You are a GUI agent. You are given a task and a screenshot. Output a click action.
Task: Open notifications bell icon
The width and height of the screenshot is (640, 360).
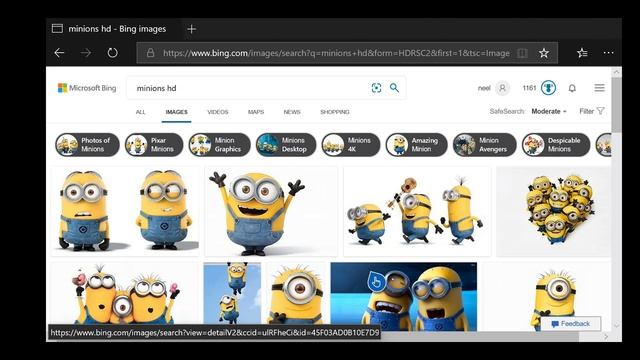pos(572,88)
